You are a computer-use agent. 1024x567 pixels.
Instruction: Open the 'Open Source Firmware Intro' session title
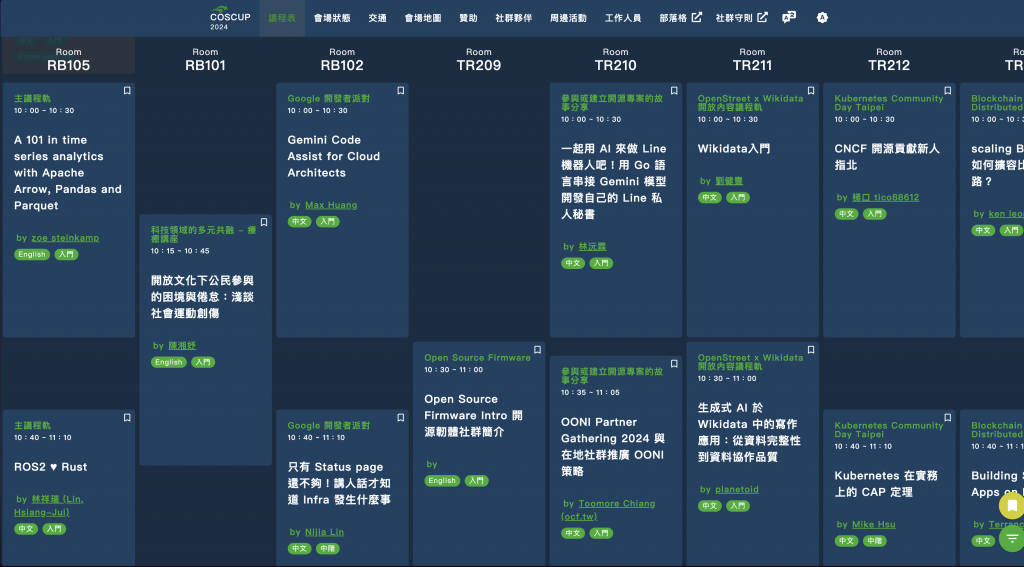click(473, 415)
